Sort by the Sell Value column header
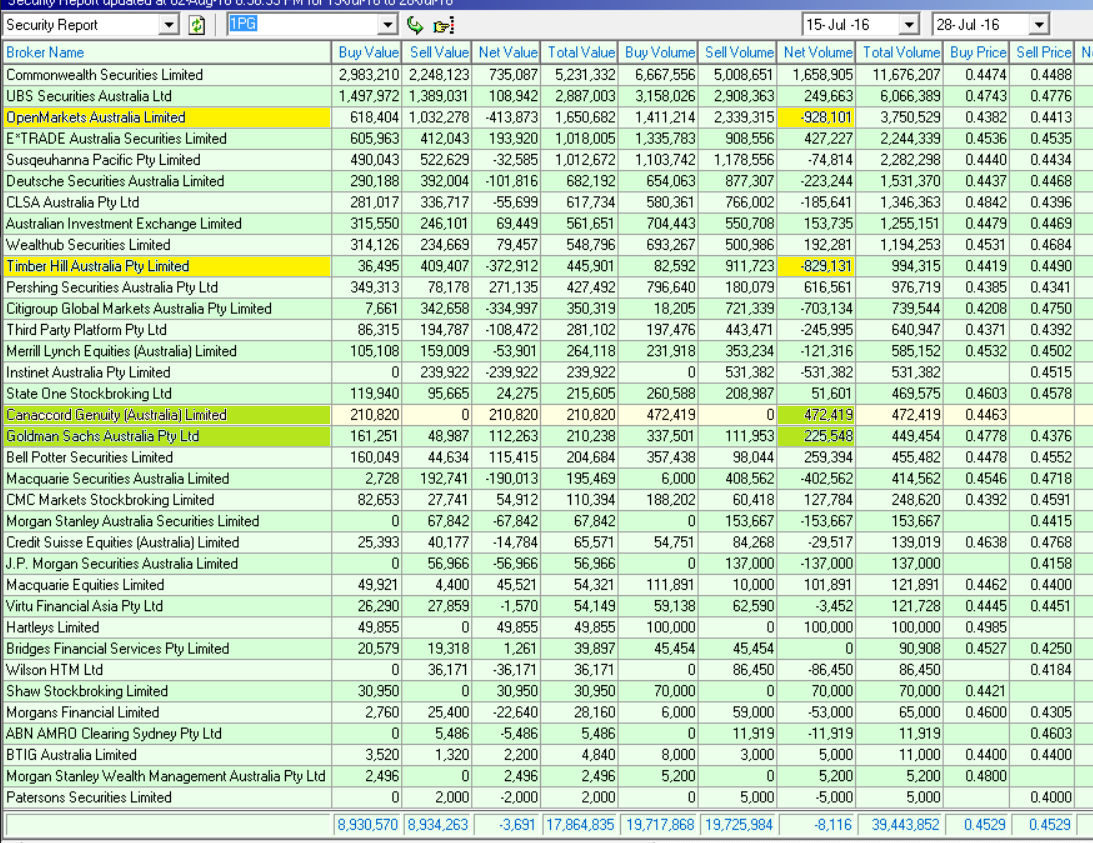This screenshot has height=843, width=1093. (x=439, y=52)
